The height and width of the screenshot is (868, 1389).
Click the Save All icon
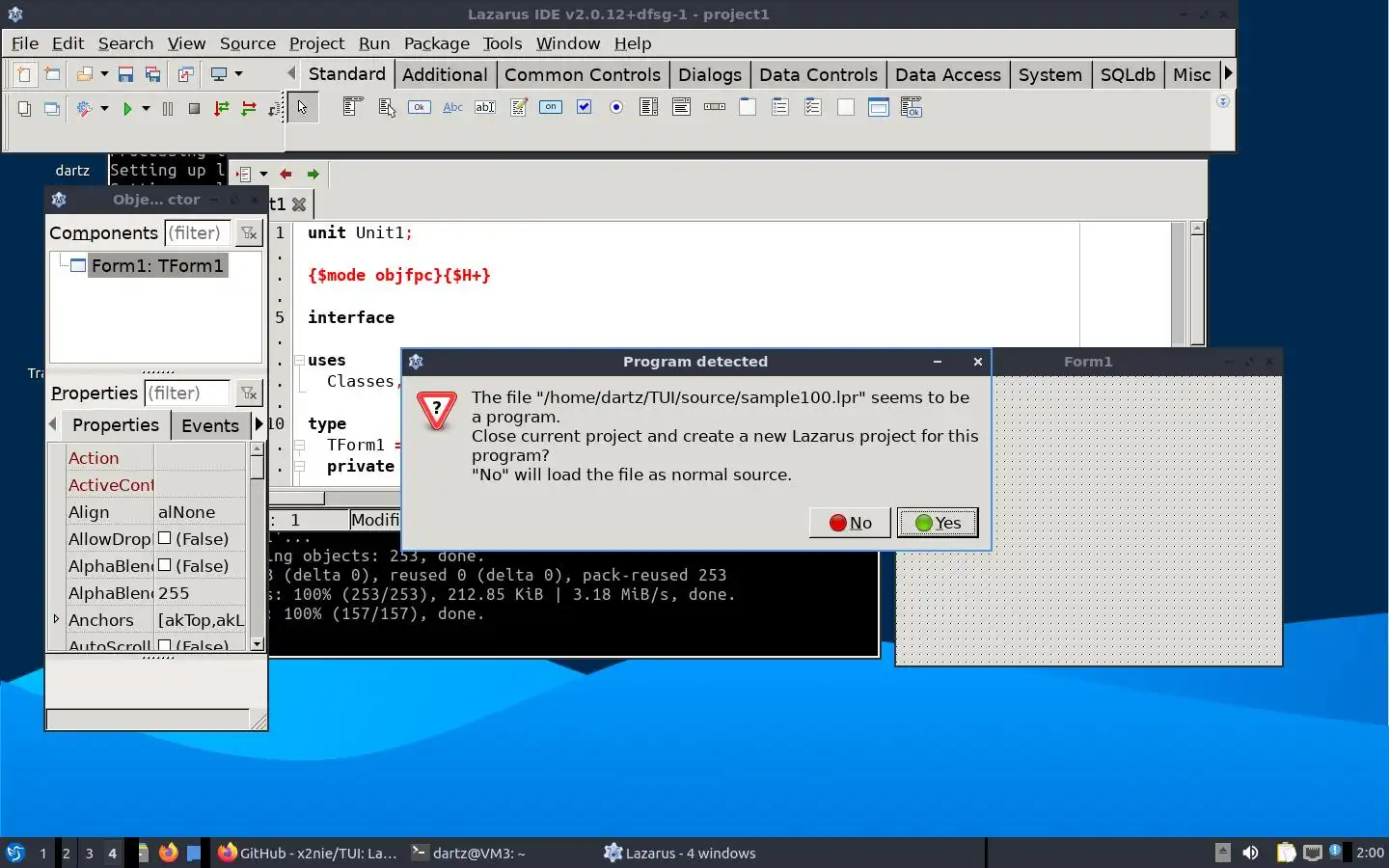[x=152, y=74]
